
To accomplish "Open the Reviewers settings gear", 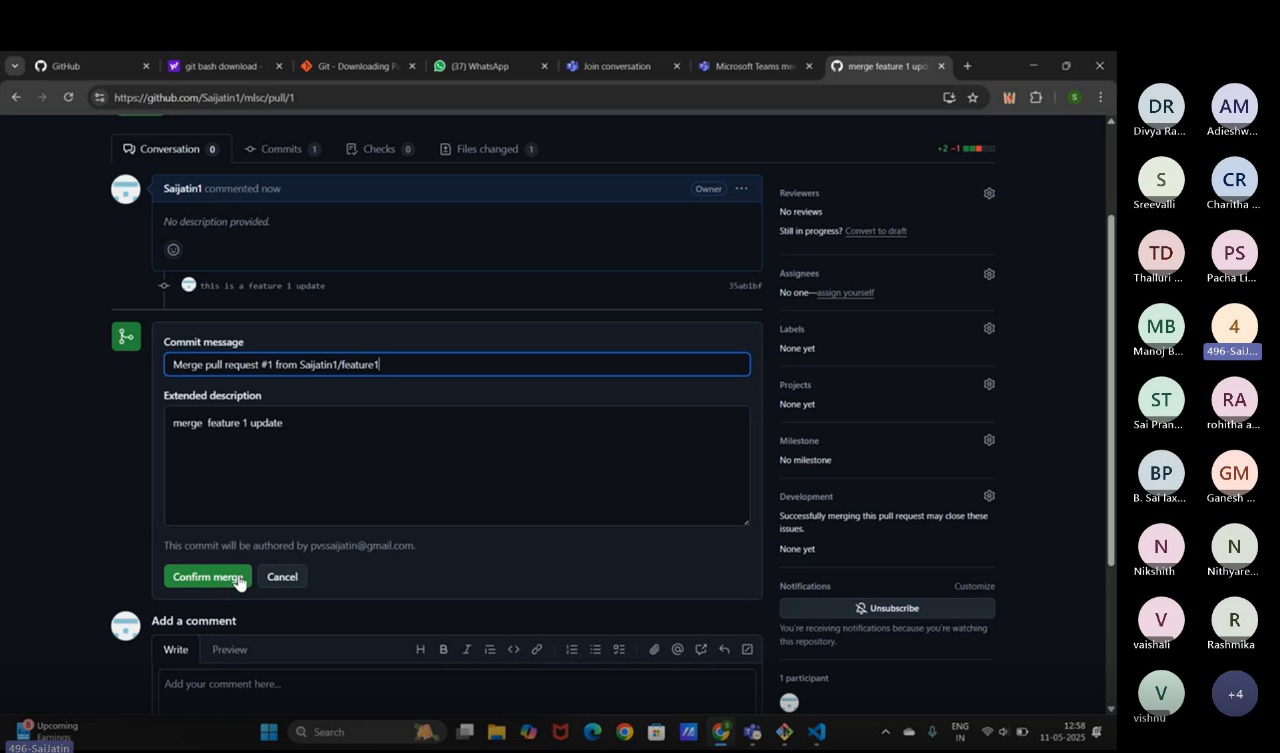I will pyautogui.click(x=988, y=192).
